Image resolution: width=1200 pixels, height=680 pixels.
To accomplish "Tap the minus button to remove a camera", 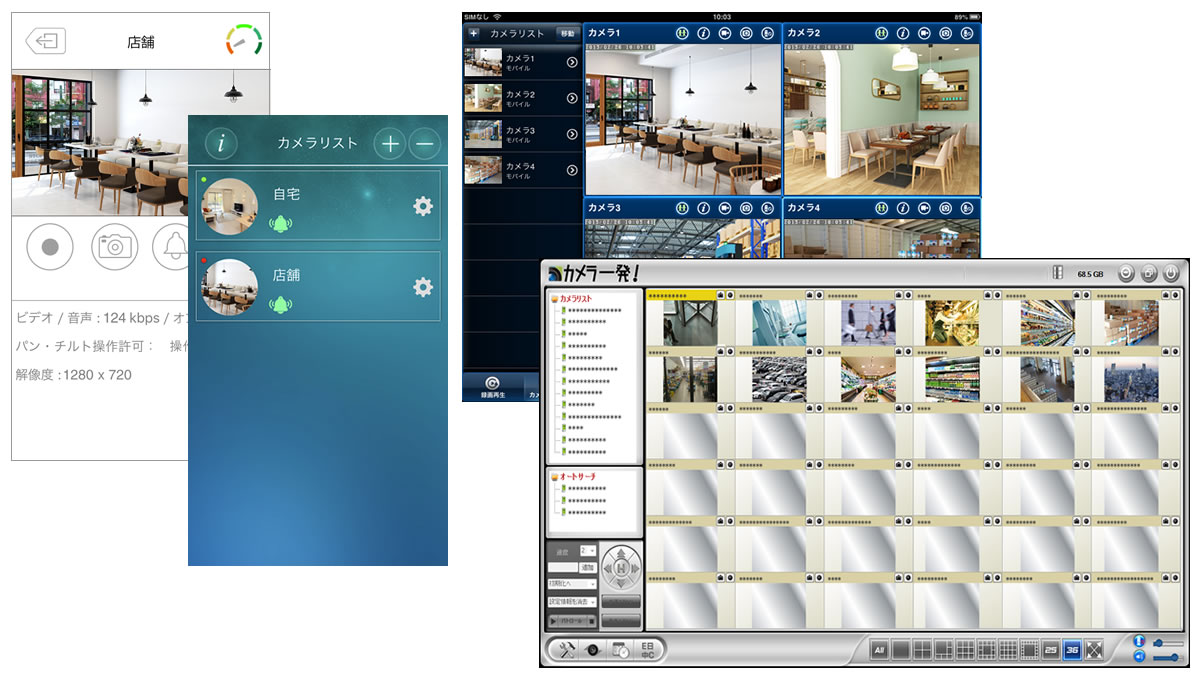I will tap(425, 144).
